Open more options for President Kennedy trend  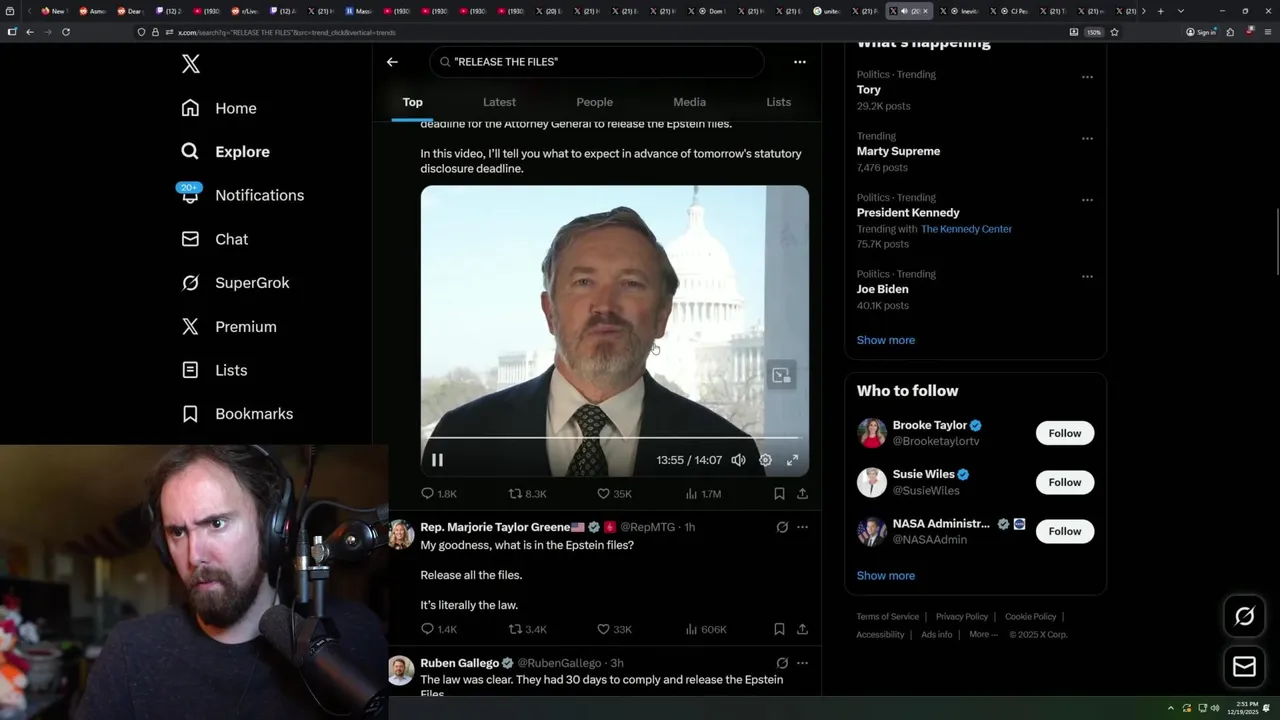click(1087, 200)
